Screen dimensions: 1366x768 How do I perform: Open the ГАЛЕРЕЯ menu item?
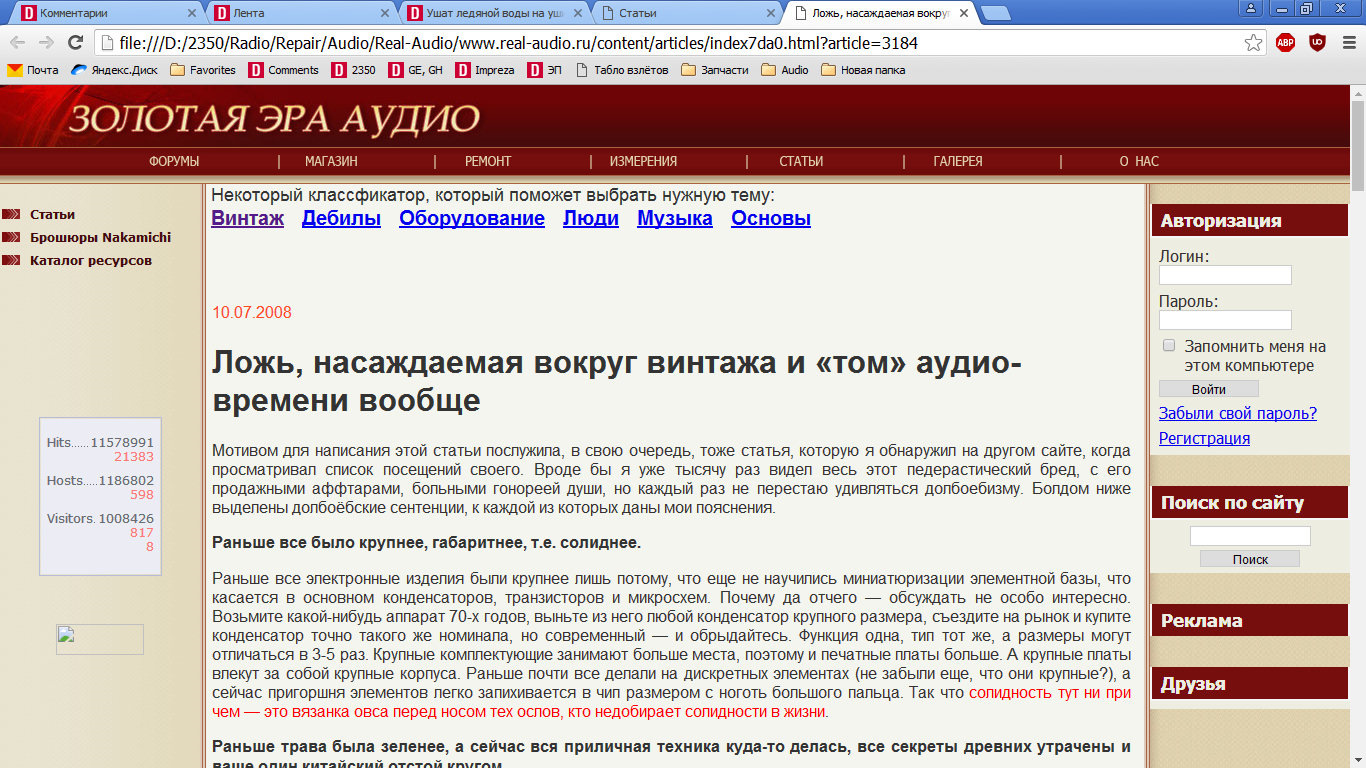click(x=958, y=161)
